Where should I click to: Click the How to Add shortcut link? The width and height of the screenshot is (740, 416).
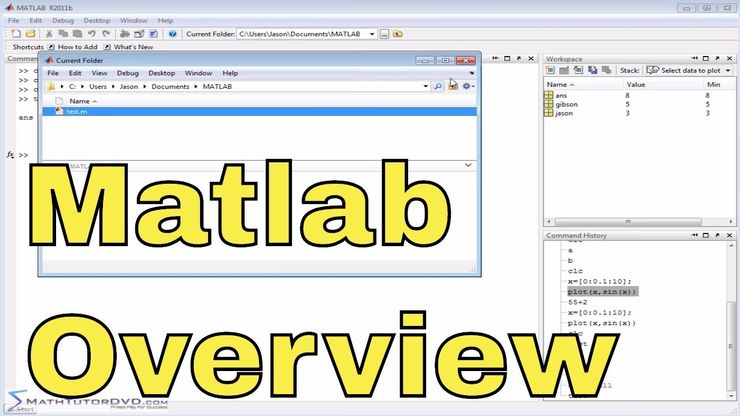[76, 47]
